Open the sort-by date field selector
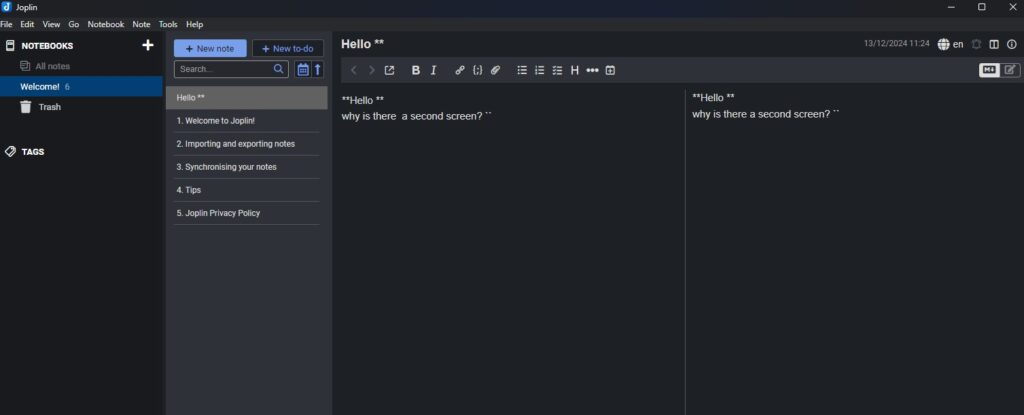The height and width of the screenshot is (415, 1024). pyautogui.click(x=303, y=69)
